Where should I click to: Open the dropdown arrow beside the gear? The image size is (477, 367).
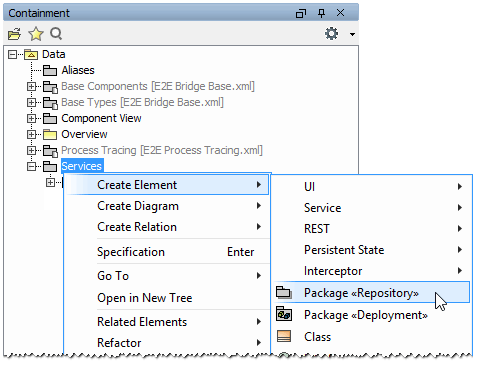pyautogui.click(x=352, y=34)
